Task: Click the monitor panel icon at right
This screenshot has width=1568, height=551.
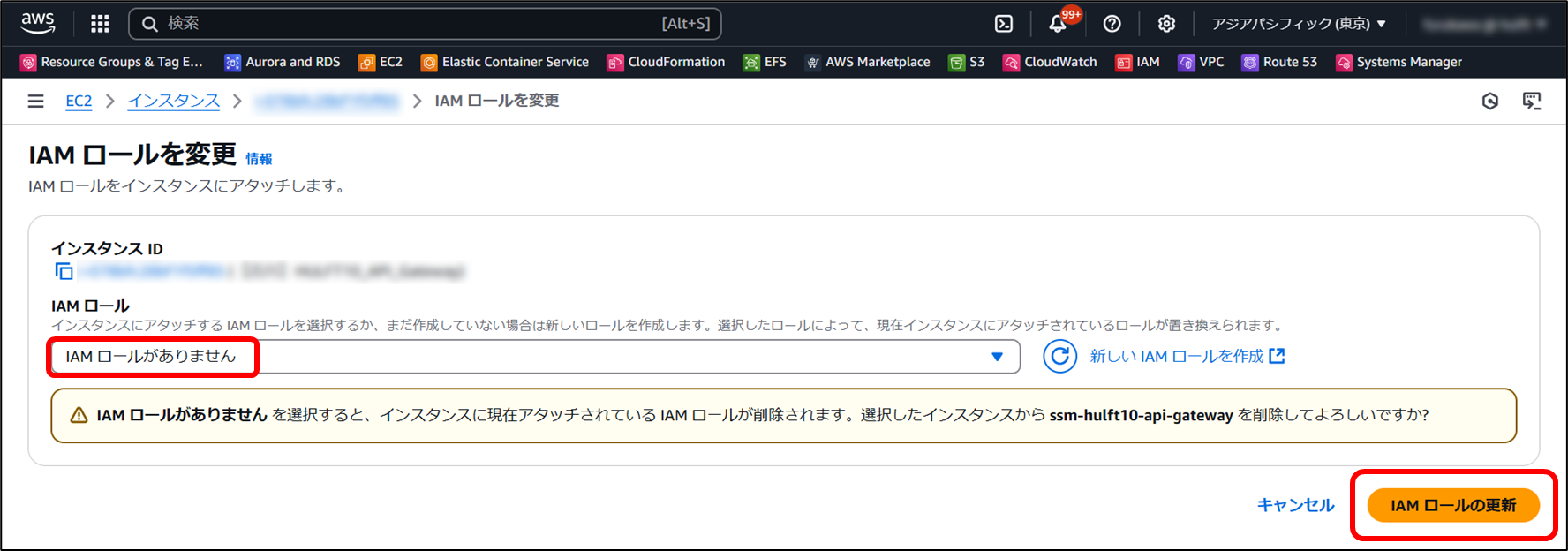Action: coord(1532,102)
